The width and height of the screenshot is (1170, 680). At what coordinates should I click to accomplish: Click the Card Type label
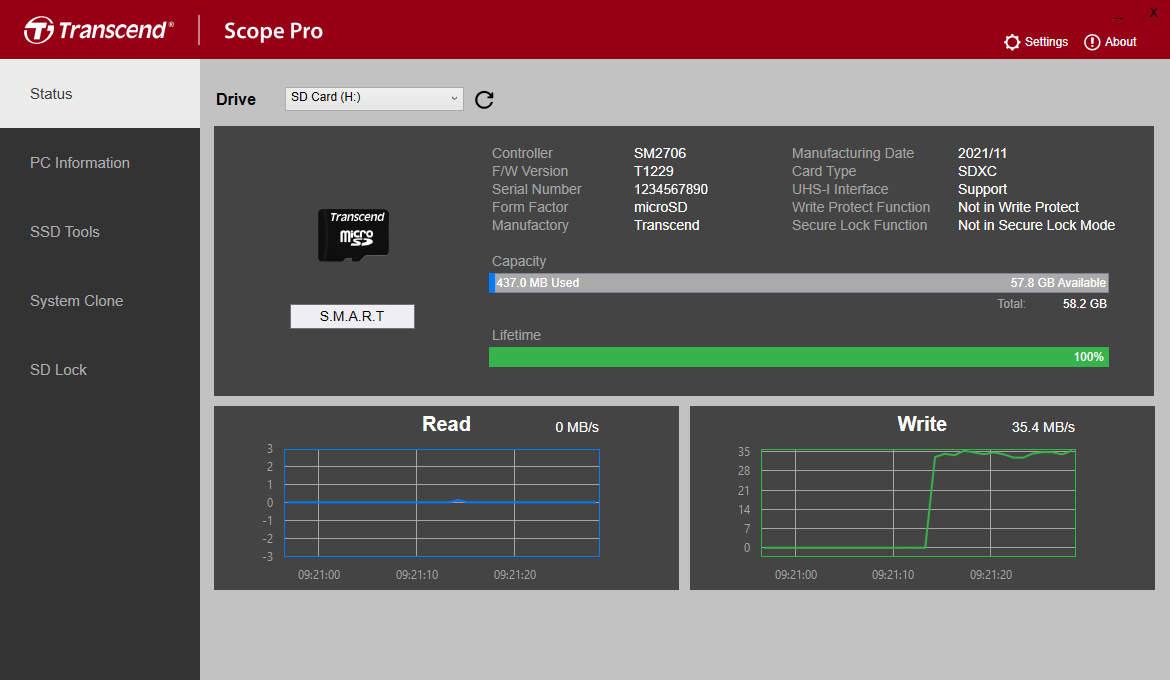click(824, 171)
